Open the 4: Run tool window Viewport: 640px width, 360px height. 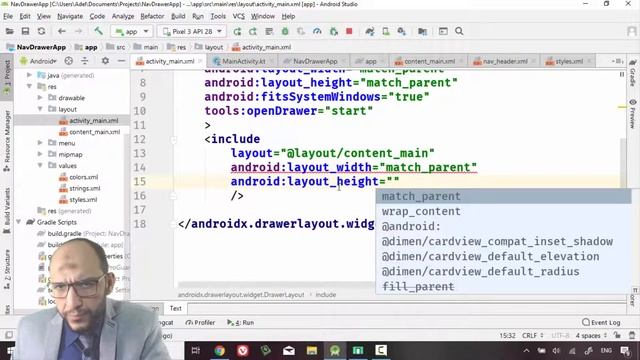click(240, 322)
